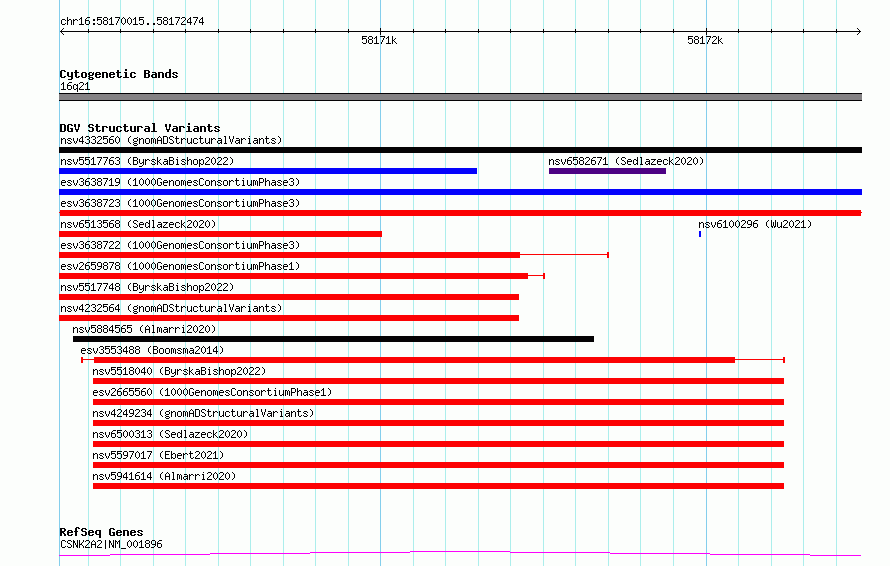The height and width of the screenshot is (566, 890).
Task: Click the red nsv5597017 variant bar
Action: (x=438, y=466)
